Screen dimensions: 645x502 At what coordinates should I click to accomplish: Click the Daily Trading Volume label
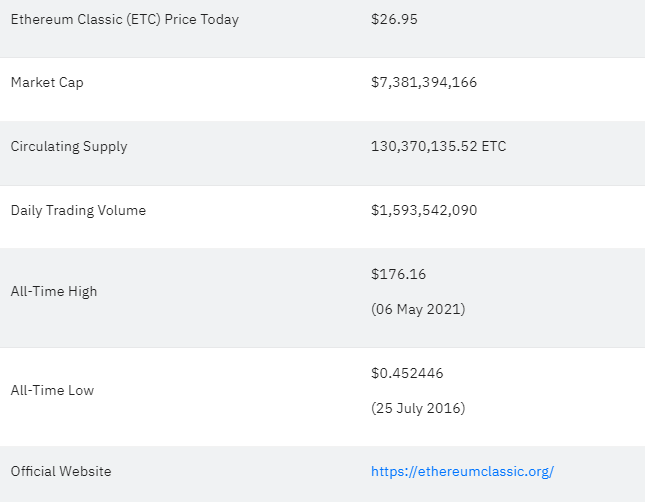click(78, 210)
